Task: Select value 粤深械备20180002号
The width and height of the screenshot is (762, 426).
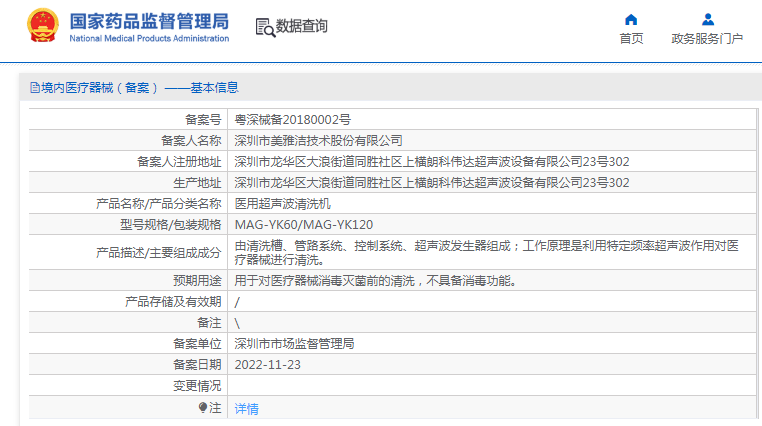Action: (293, 119)
